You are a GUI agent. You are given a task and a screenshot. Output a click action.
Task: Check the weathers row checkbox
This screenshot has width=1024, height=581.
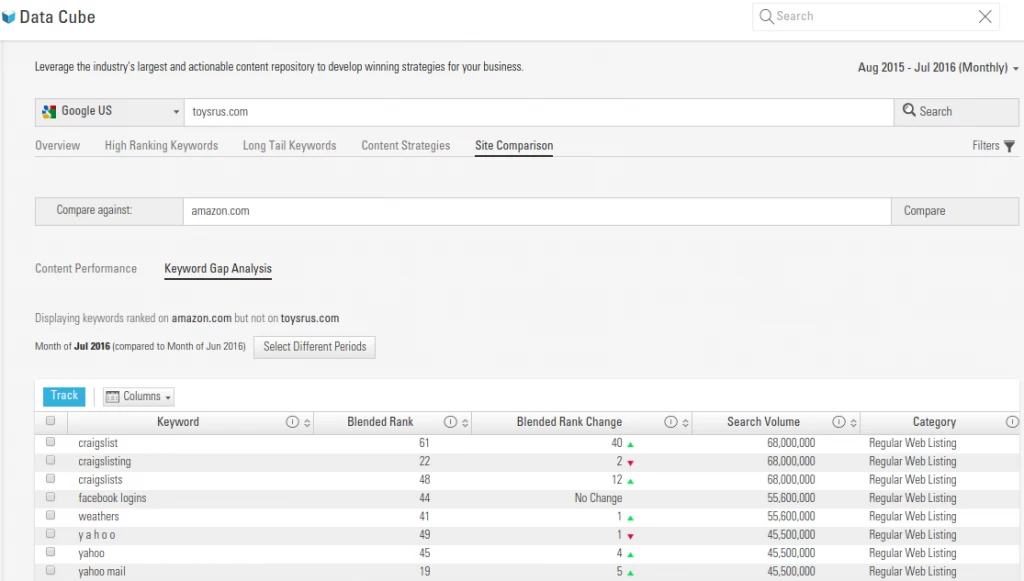(50, 515)
